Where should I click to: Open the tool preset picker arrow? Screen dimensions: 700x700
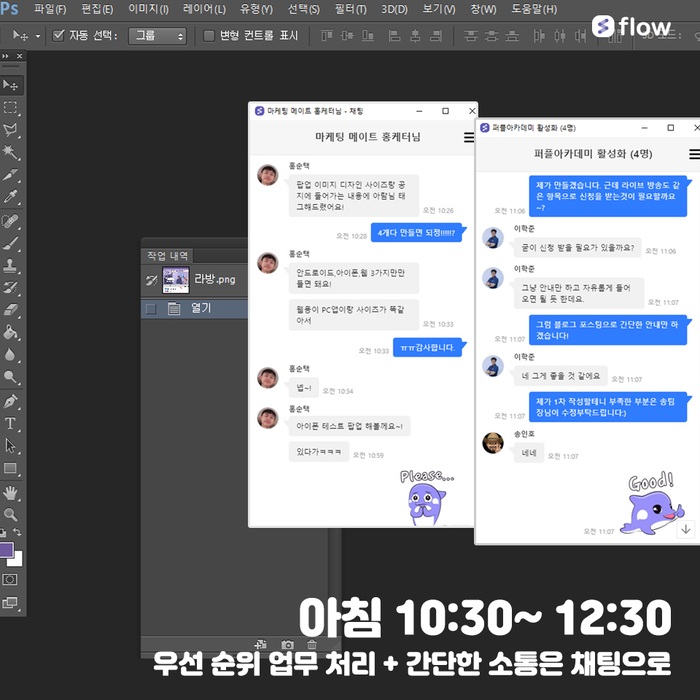38,36
